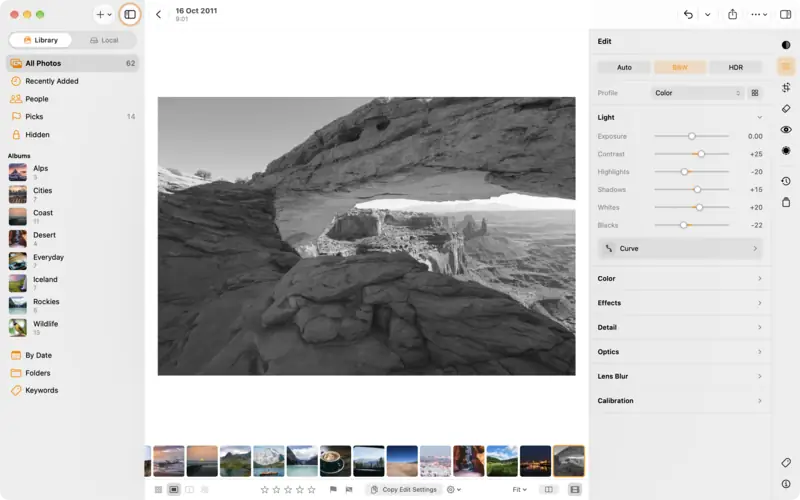This screenshot has width=800, height=500.
Task: Click the share icon in top toolbar
Action: 732,14
